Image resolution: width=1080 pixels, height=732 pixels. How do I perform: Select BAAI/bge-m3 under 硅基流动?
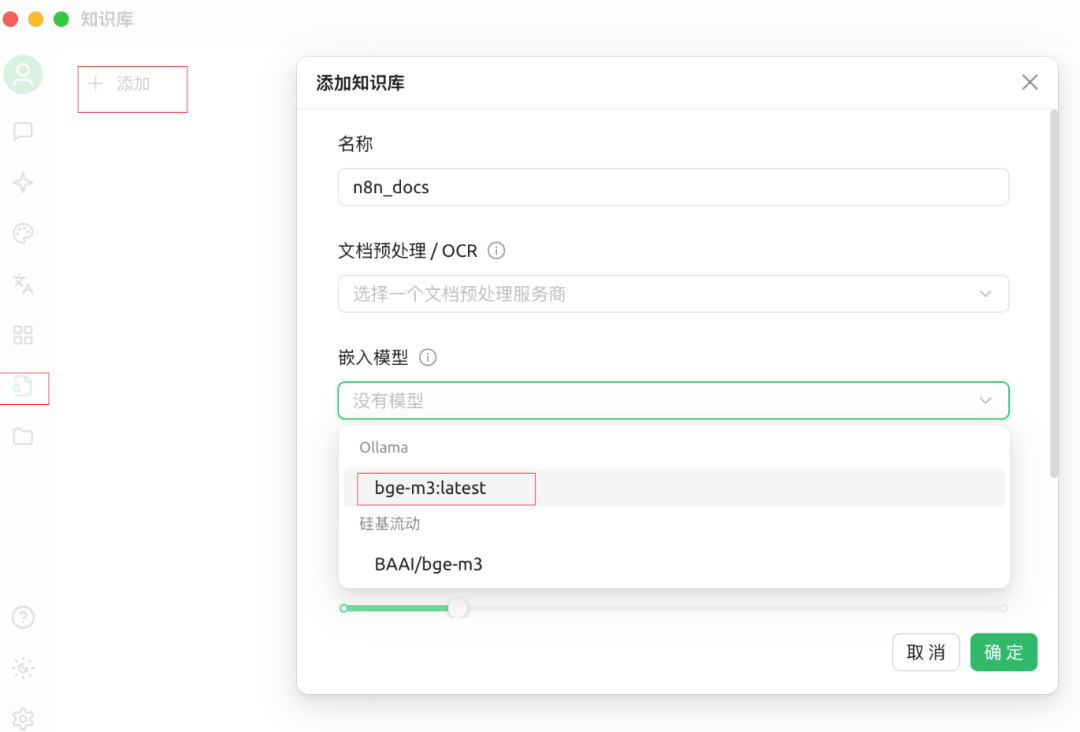[x=674, y=564]
